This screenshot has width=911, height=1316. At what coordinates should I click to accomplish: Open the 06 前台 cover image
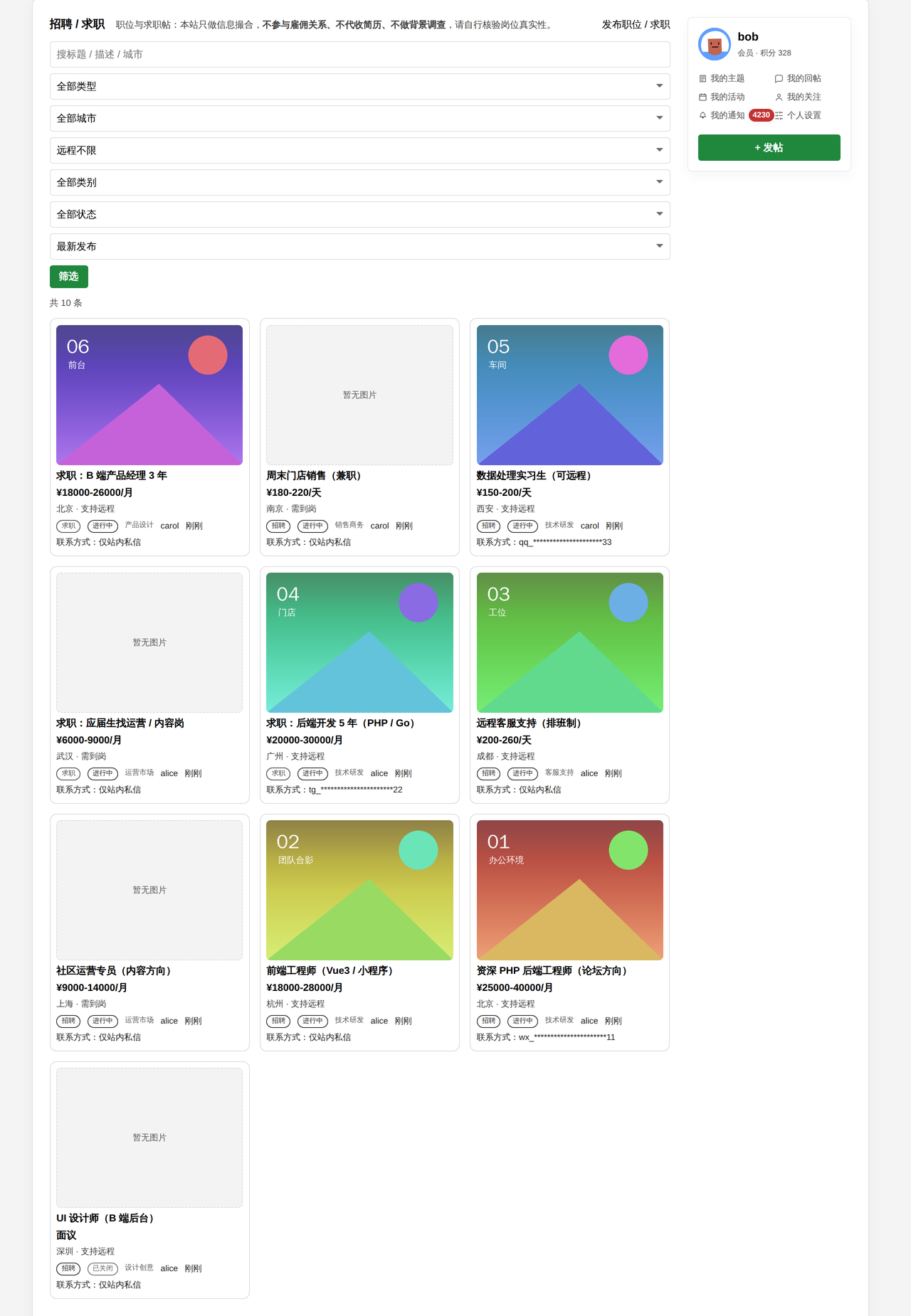click(149, 395)
